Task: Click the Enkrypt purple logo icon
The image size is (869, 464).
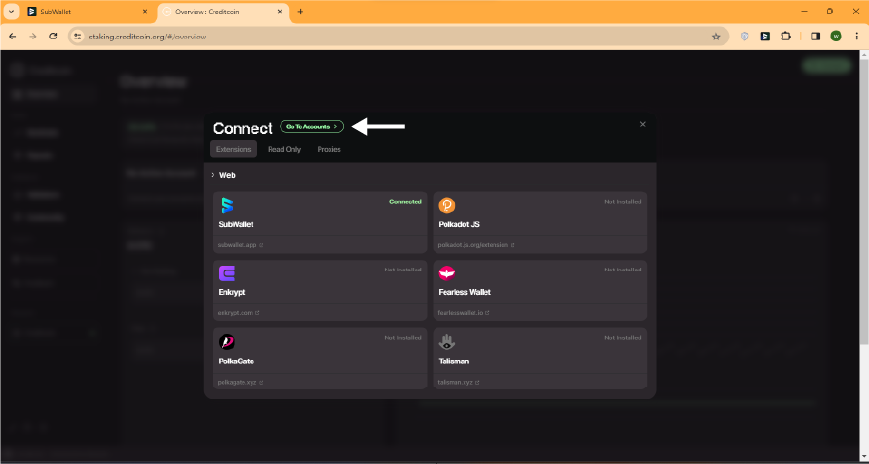Action: pyautogui.click(x=227, y=273)
